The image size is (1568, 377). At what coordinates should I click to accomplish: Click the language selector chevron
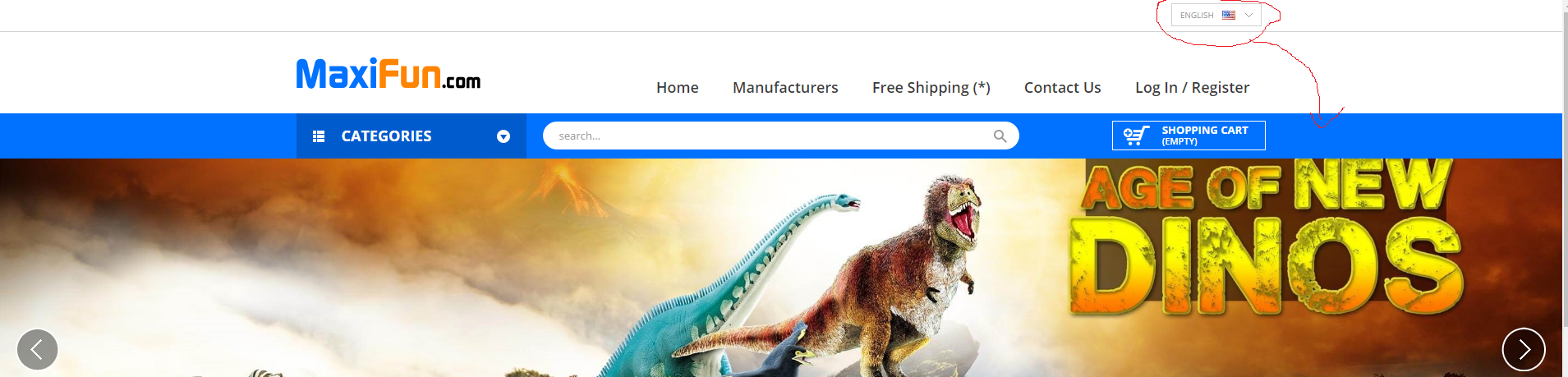tap(1248, 15)
